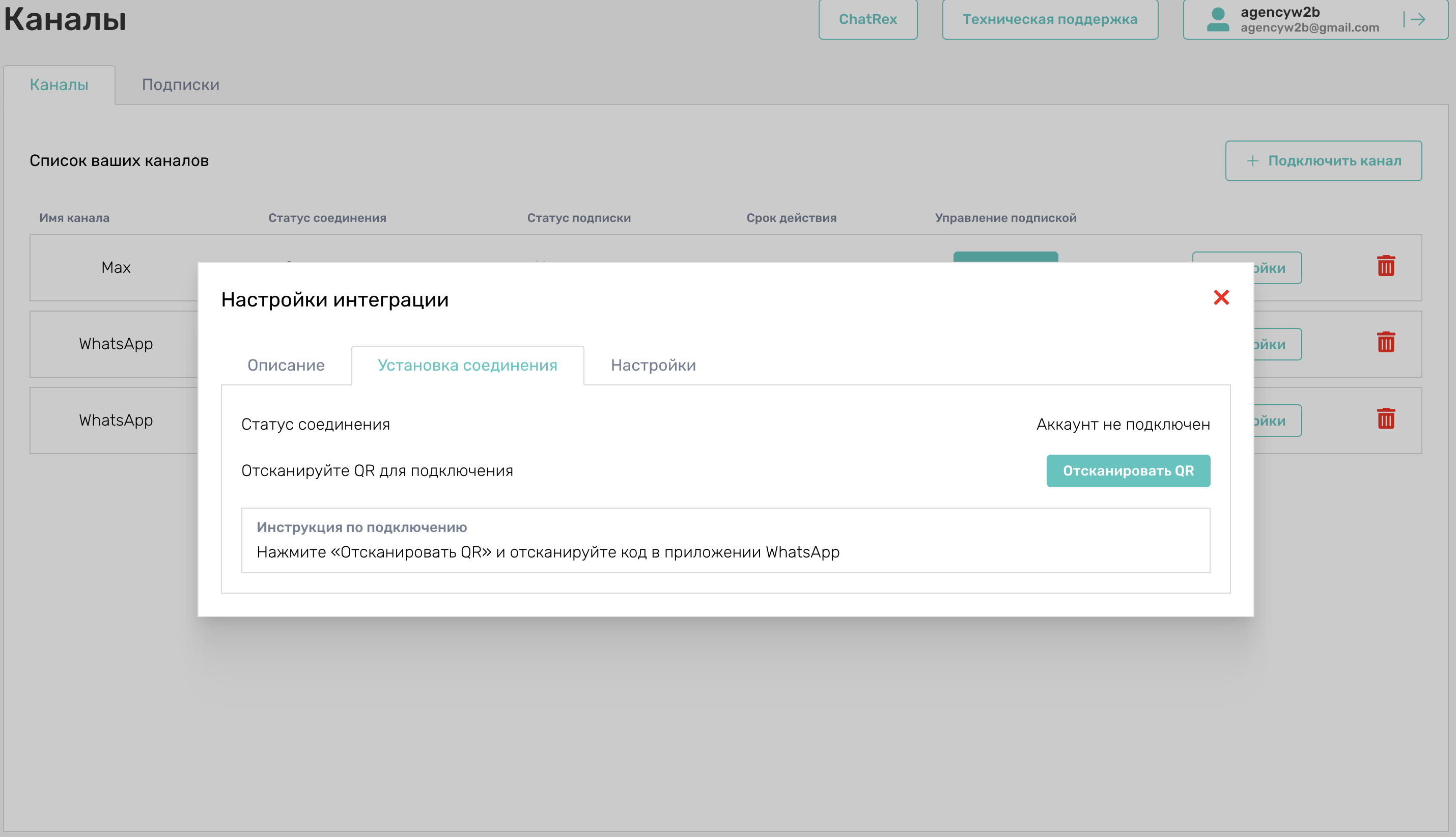1456x837 pixels.
Task: Open the ChatRex button
Action: 867,19
